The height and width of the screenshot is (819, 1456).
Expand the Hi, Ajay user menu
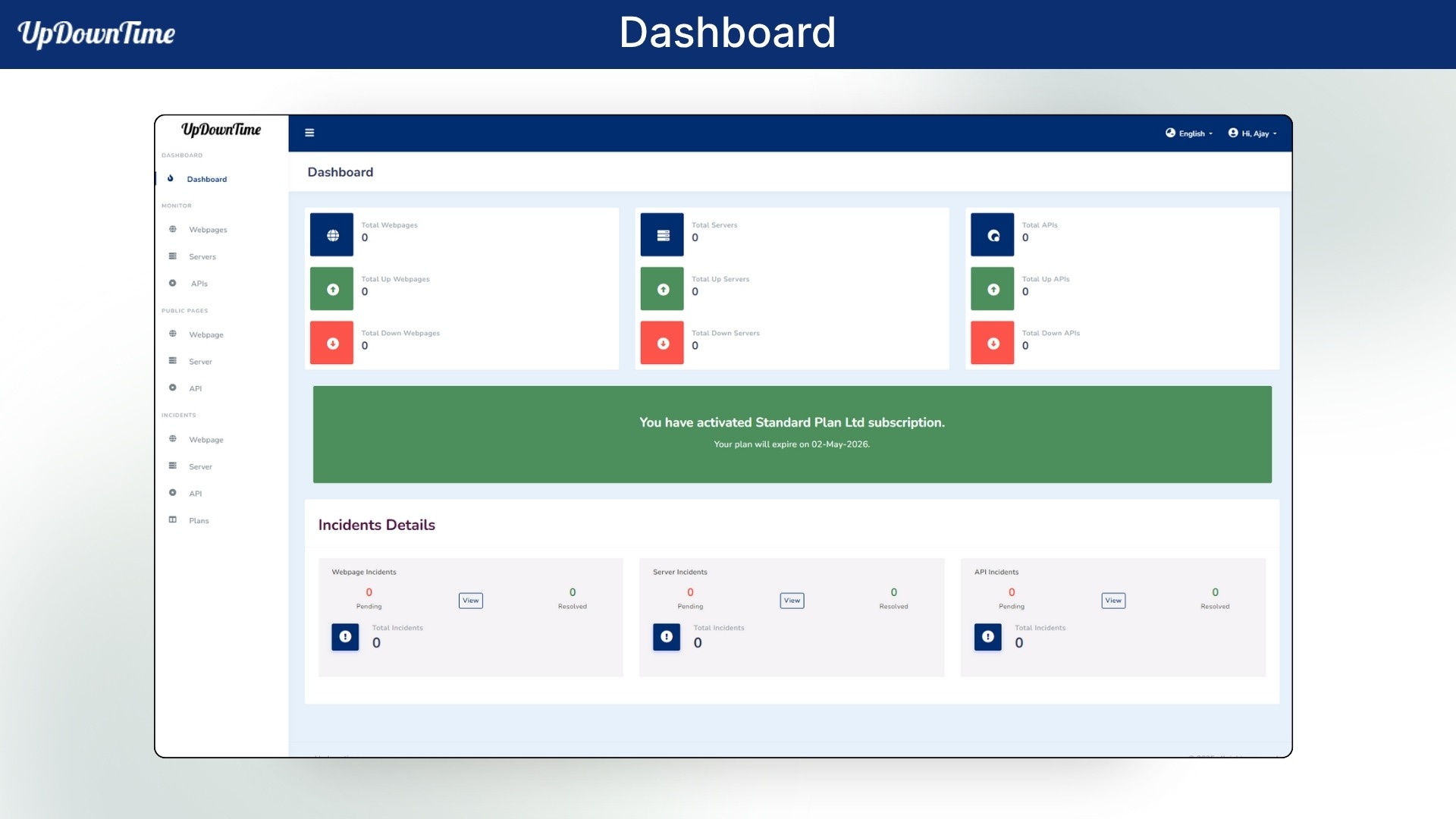coord(1255,133)
